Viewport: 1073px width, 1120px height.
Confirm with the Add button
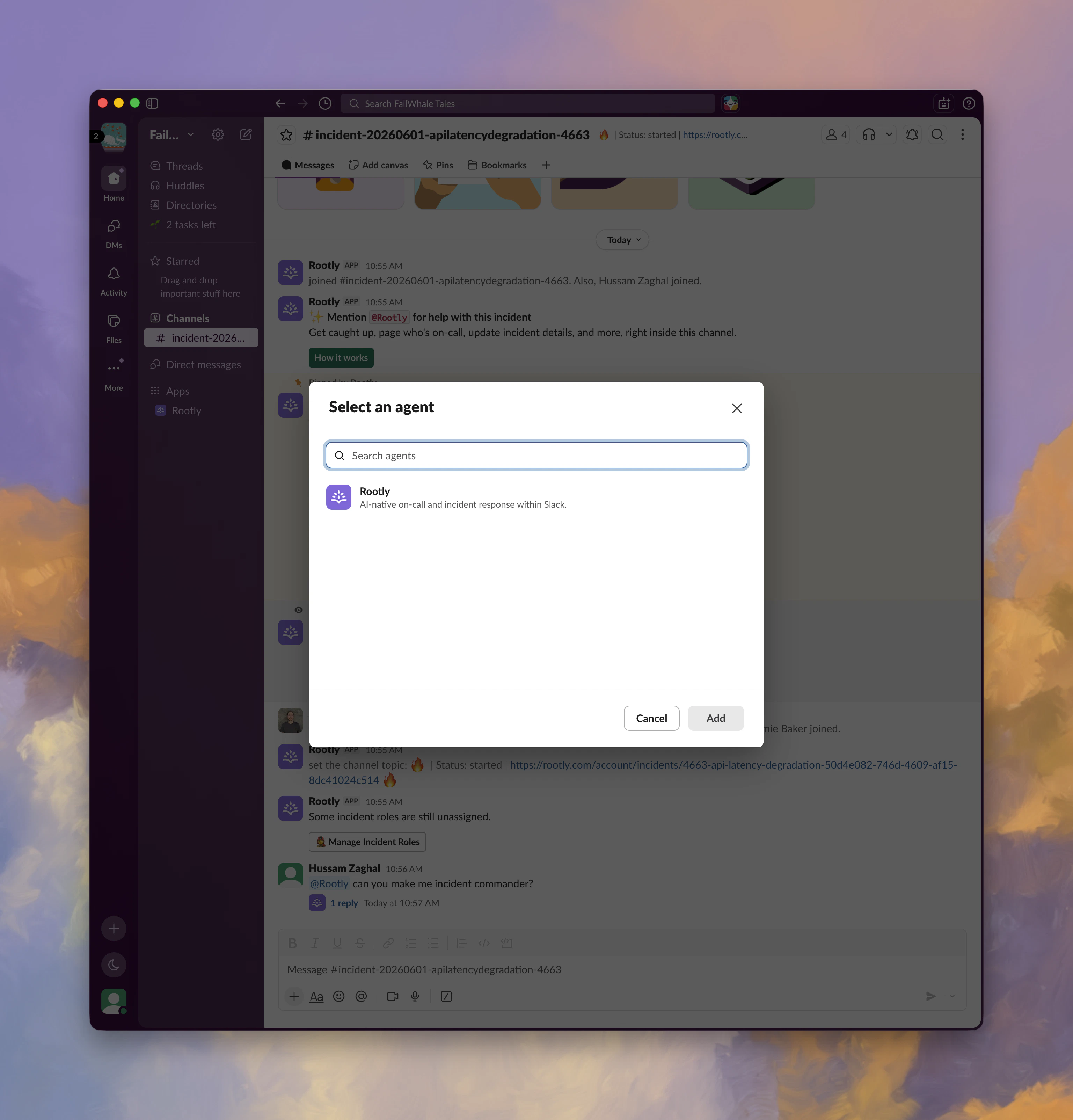pos(715,718)
